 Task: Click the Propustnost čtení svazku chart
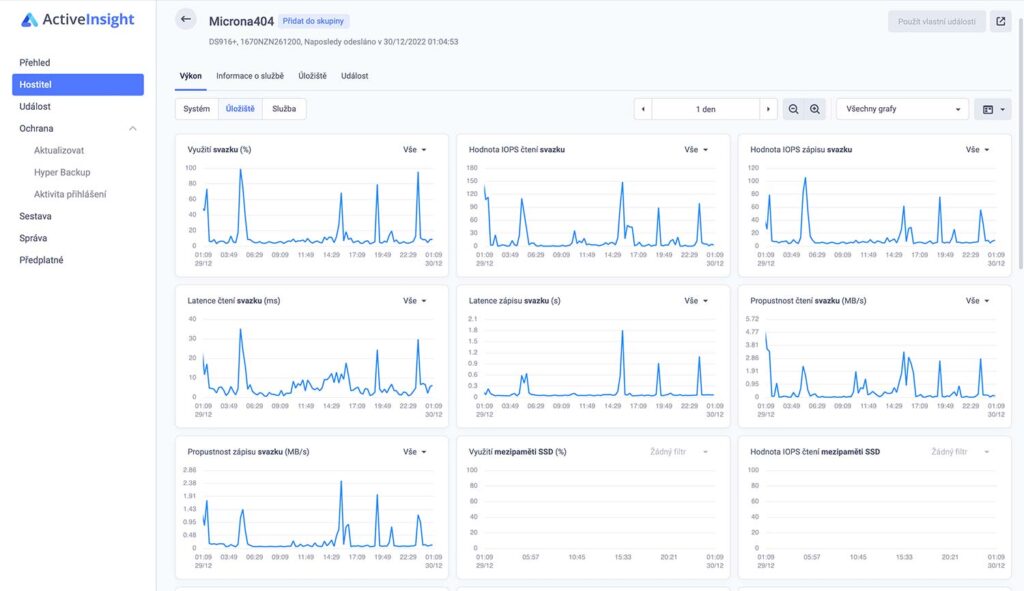coord(874,357)
